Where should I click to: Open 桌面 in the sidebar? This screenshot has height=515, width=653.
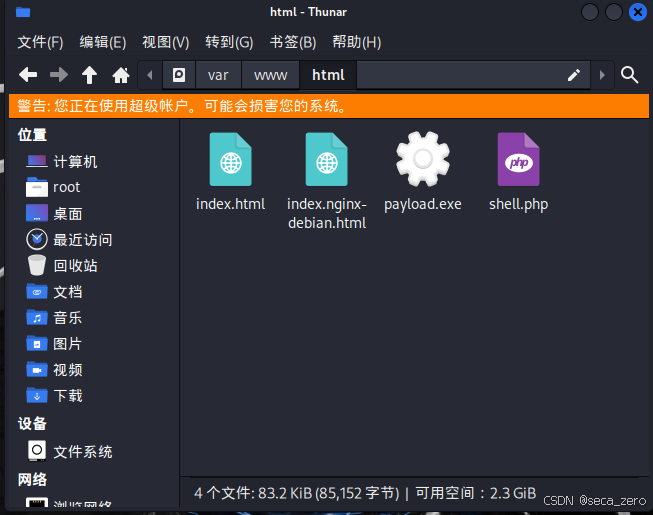click(54, 214)
